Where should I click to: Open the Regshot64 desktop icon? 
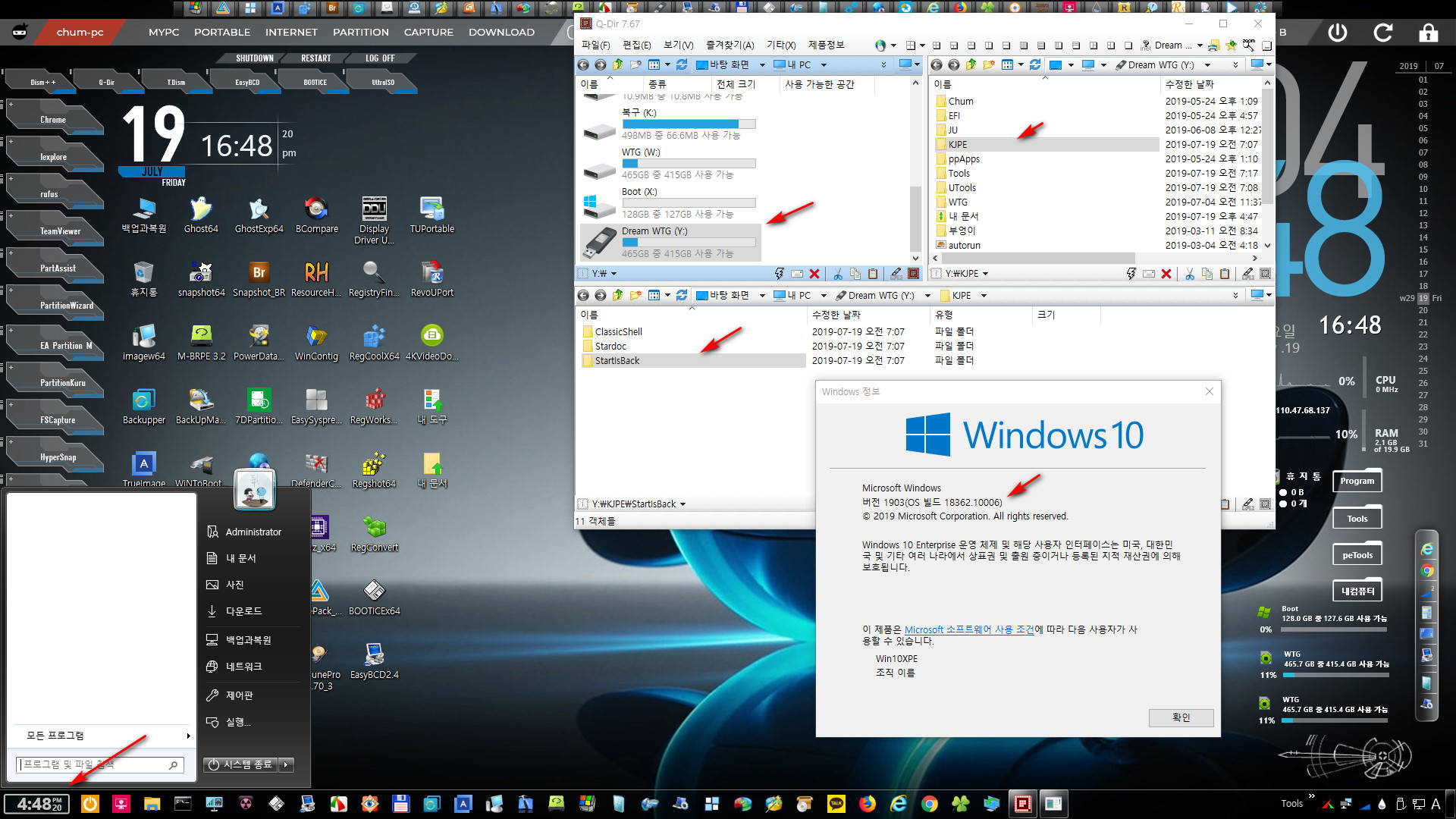pyautogui.click(x=374, y=469)
